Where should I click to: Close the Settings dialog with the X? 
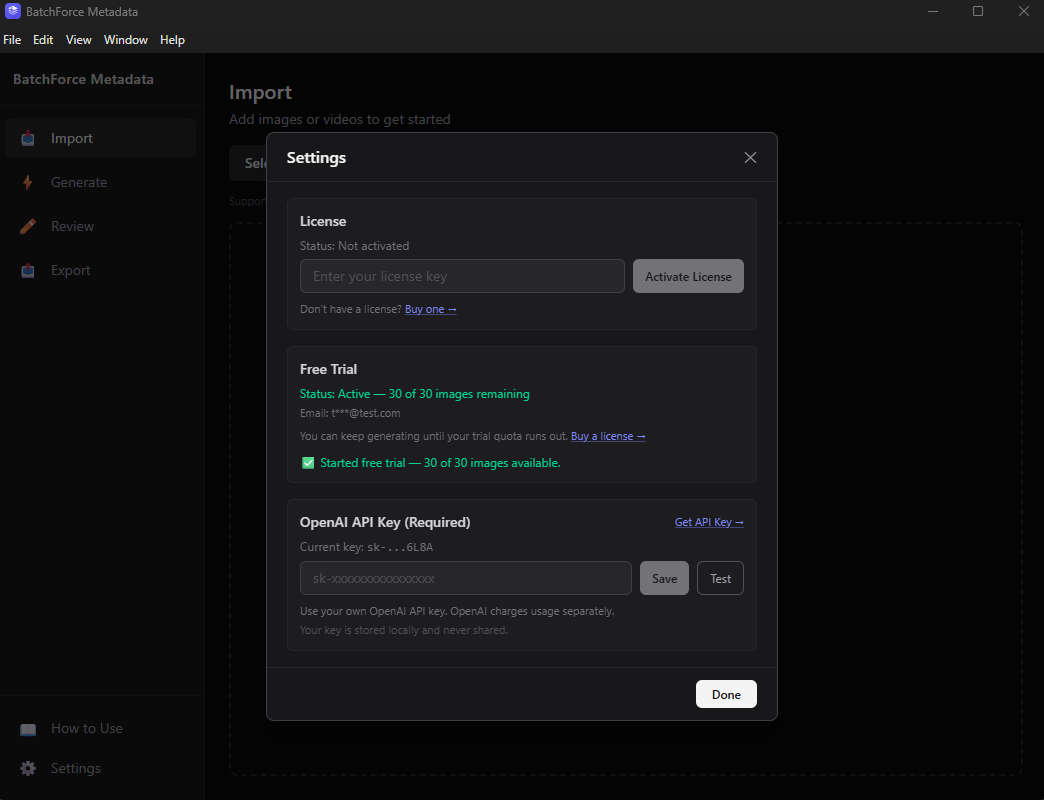click(x=750, y=157)
